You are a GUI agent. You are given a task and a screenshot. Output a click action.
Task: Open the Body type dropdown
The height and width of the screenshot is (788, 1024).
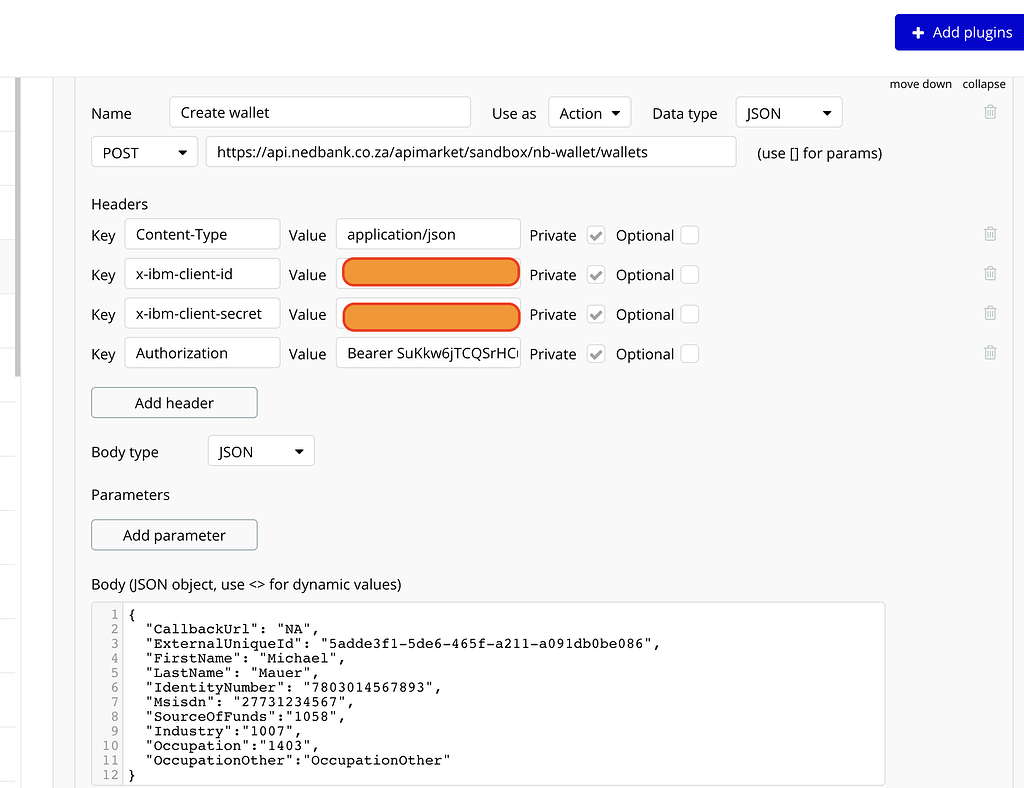pyautogui.click(x=260, y=450)
